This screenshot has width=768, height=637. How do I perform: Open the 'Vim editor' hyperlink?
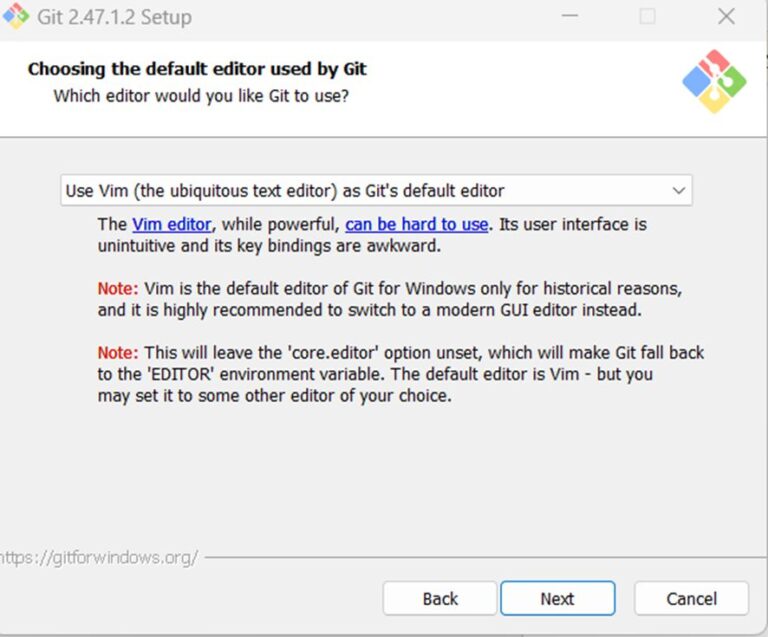click(x=171, y=224)
